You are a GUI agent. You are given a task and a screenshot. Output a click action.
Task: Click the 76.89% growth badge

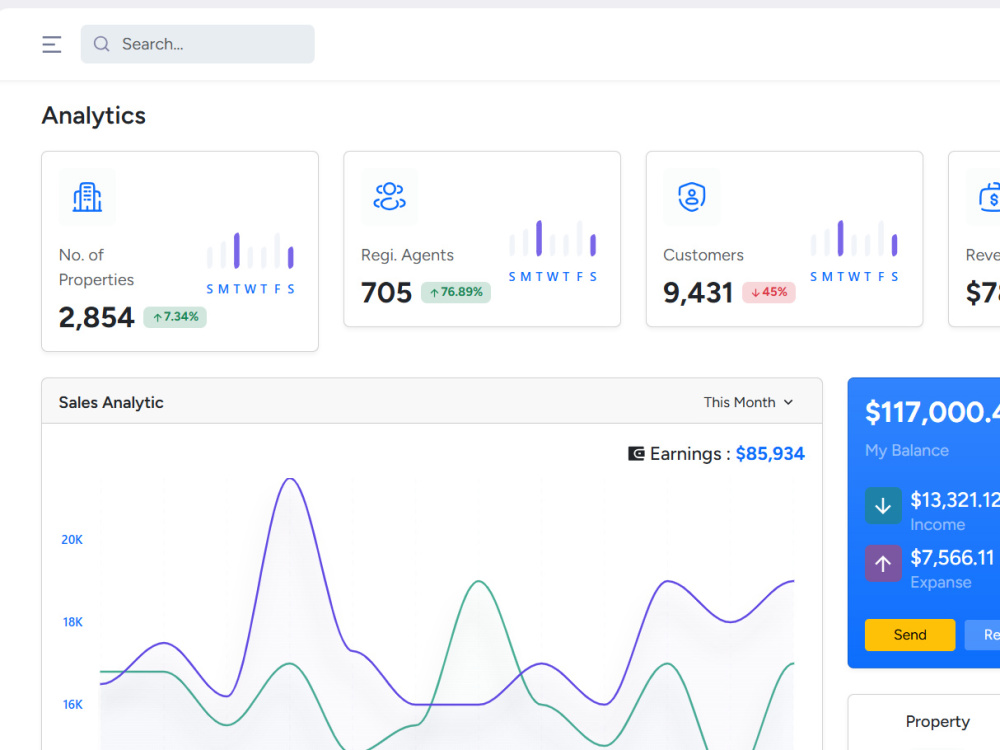[455, 292]
